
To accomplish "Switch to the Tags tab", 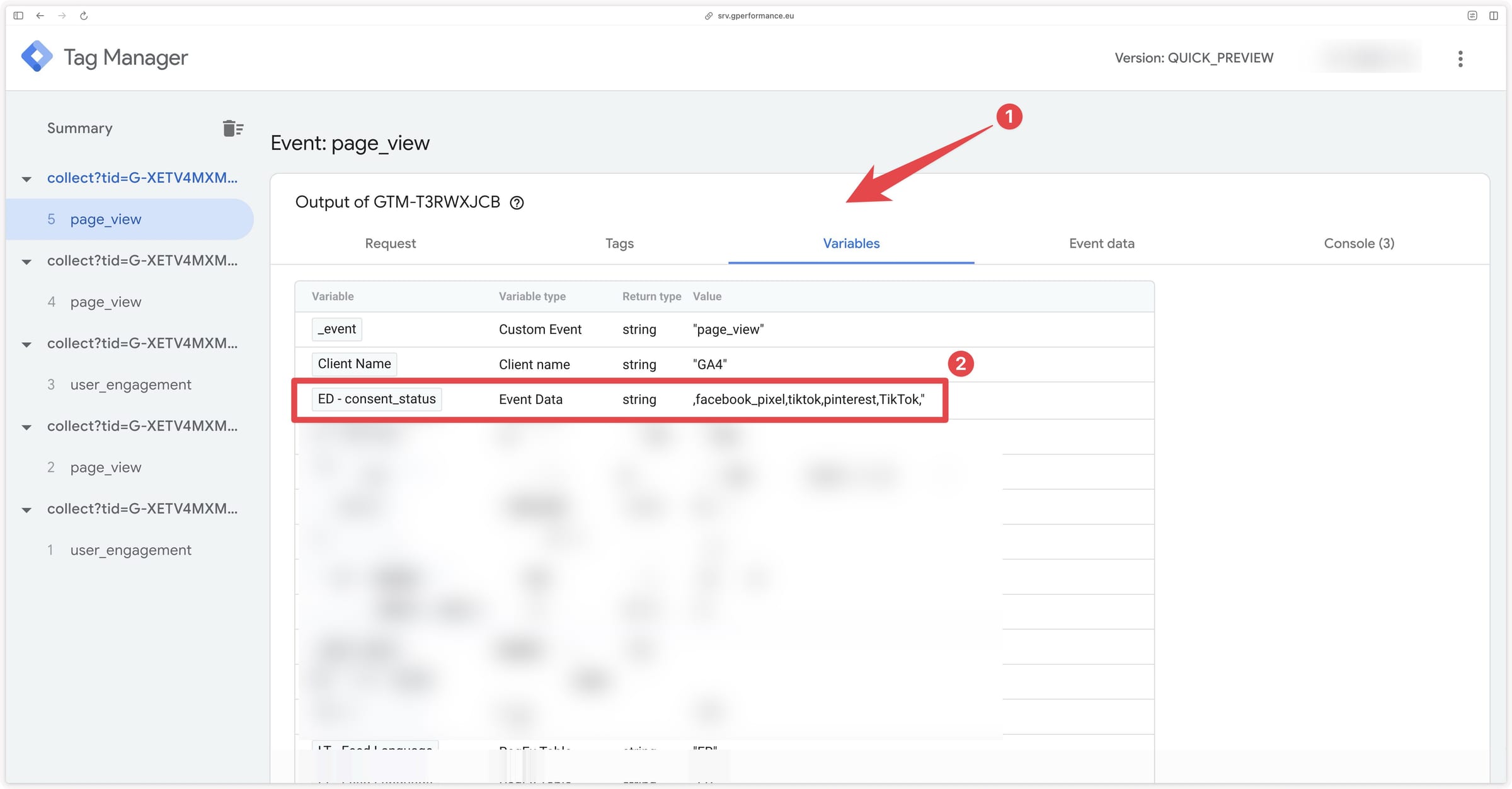I will click(x=619, y=243).
